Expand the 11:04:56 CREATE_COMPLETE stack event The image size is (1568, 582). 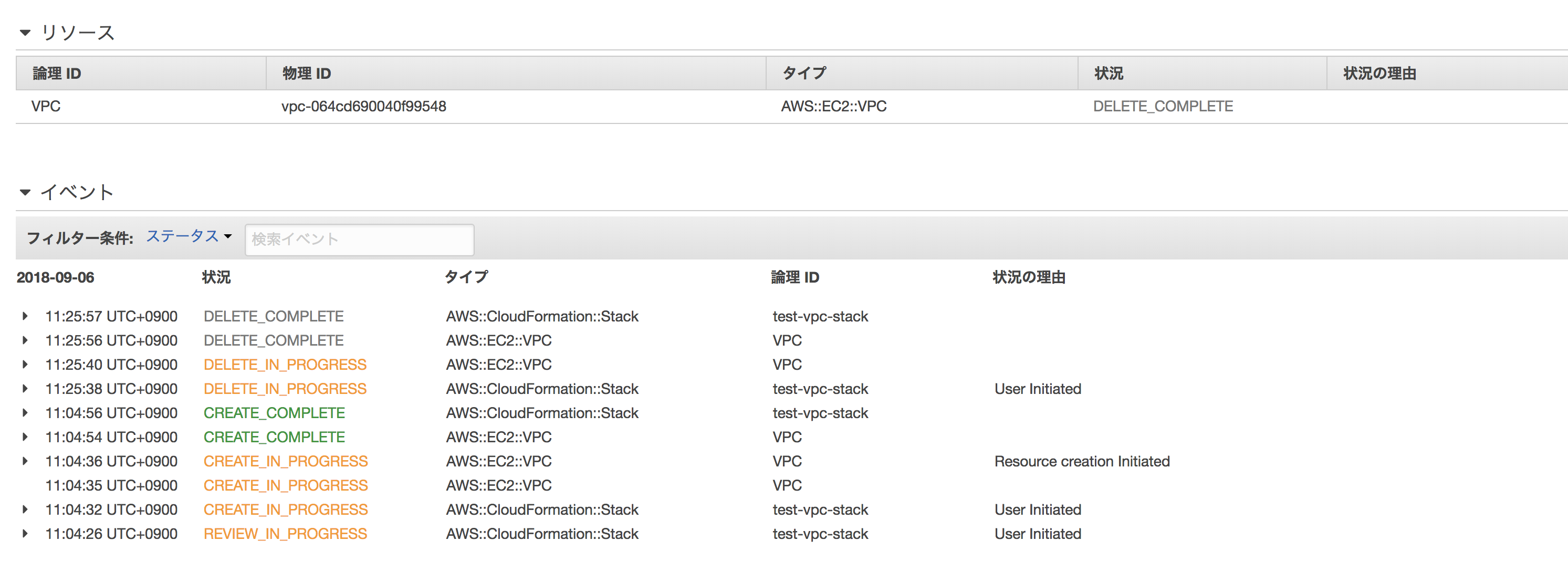click(25, 413)
